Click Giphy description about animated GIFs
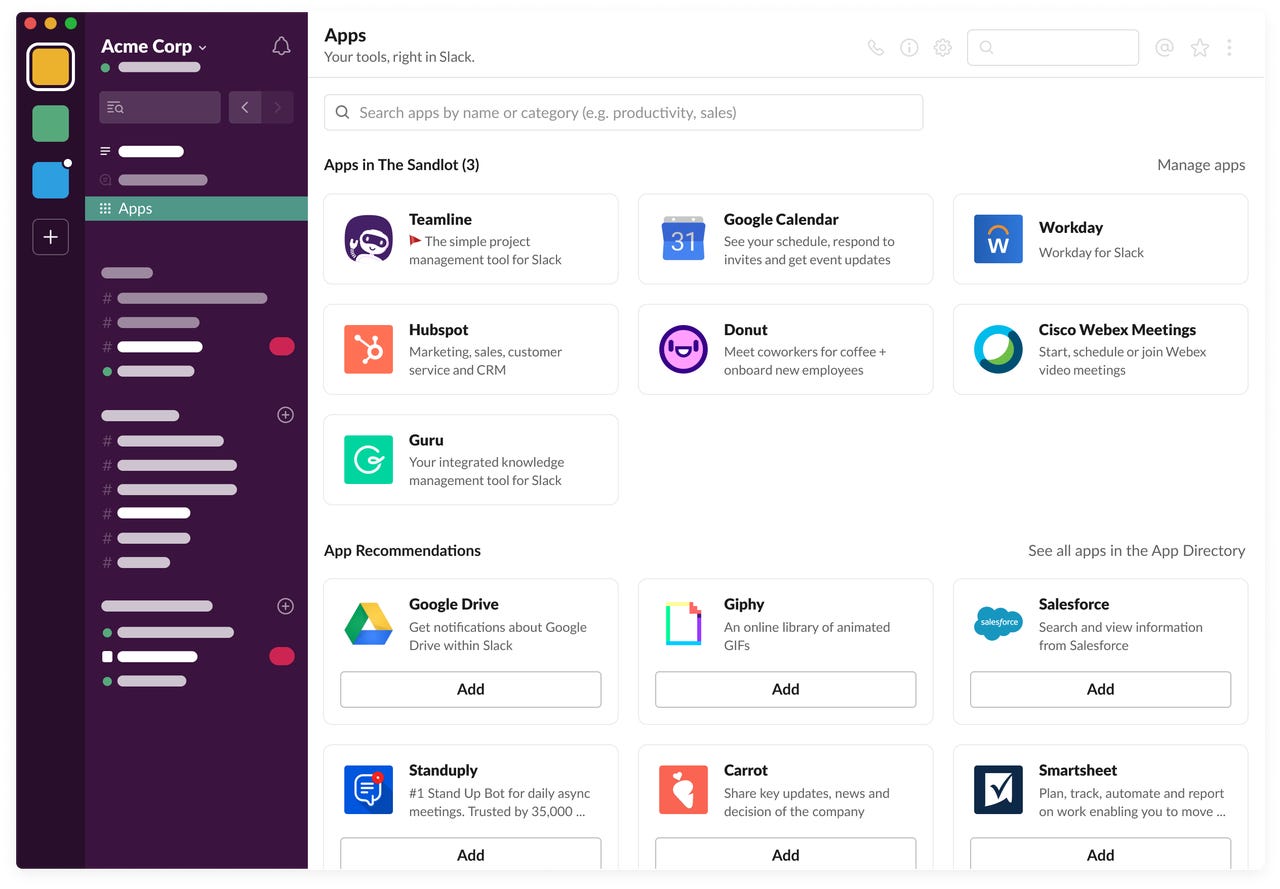 click(x=807, y=636)
